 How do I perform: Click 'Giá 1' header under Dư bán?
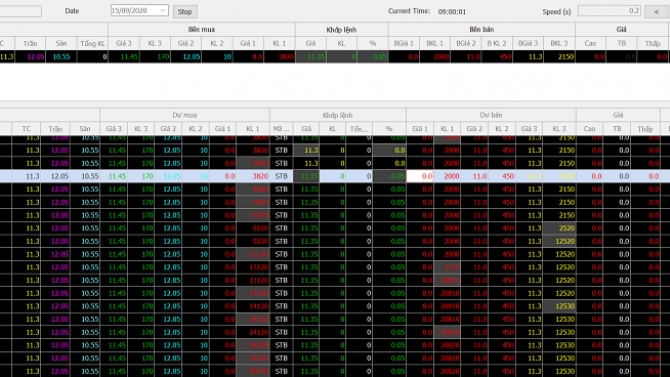(420, 129)
